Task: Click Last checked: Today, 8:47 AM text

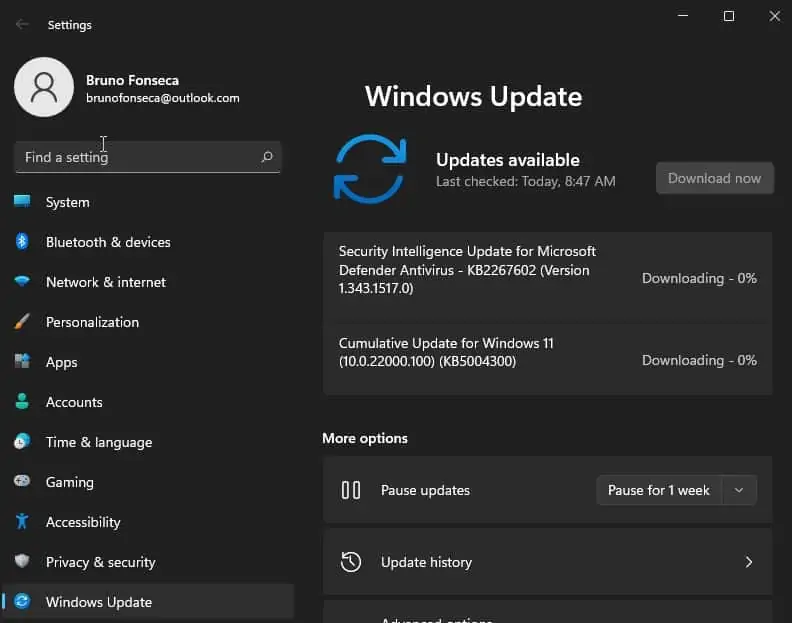Action: click(525, 181)
